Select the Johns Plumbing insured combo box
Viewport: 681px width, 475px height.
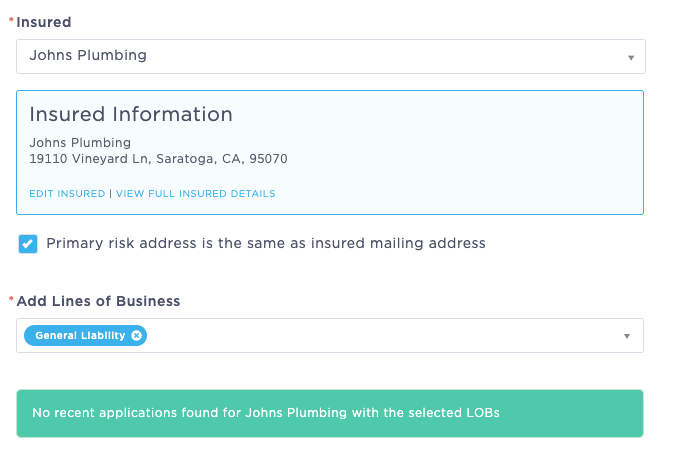(x=331, y=56)
